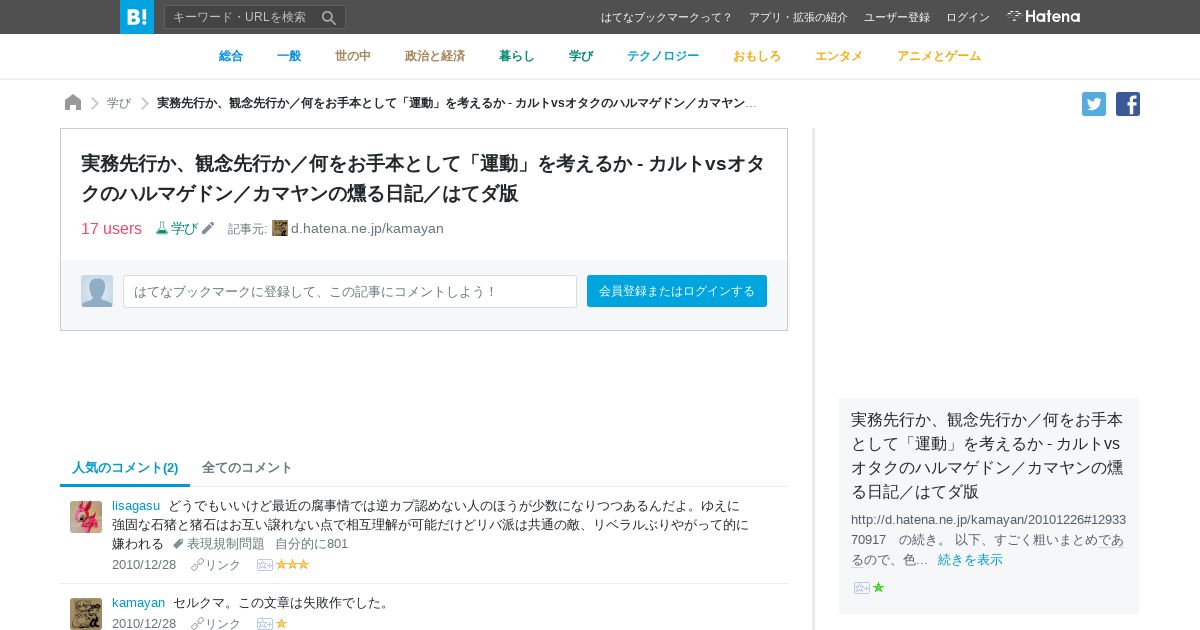
Task: Open the エンタメ category
Action: [839, 56]
